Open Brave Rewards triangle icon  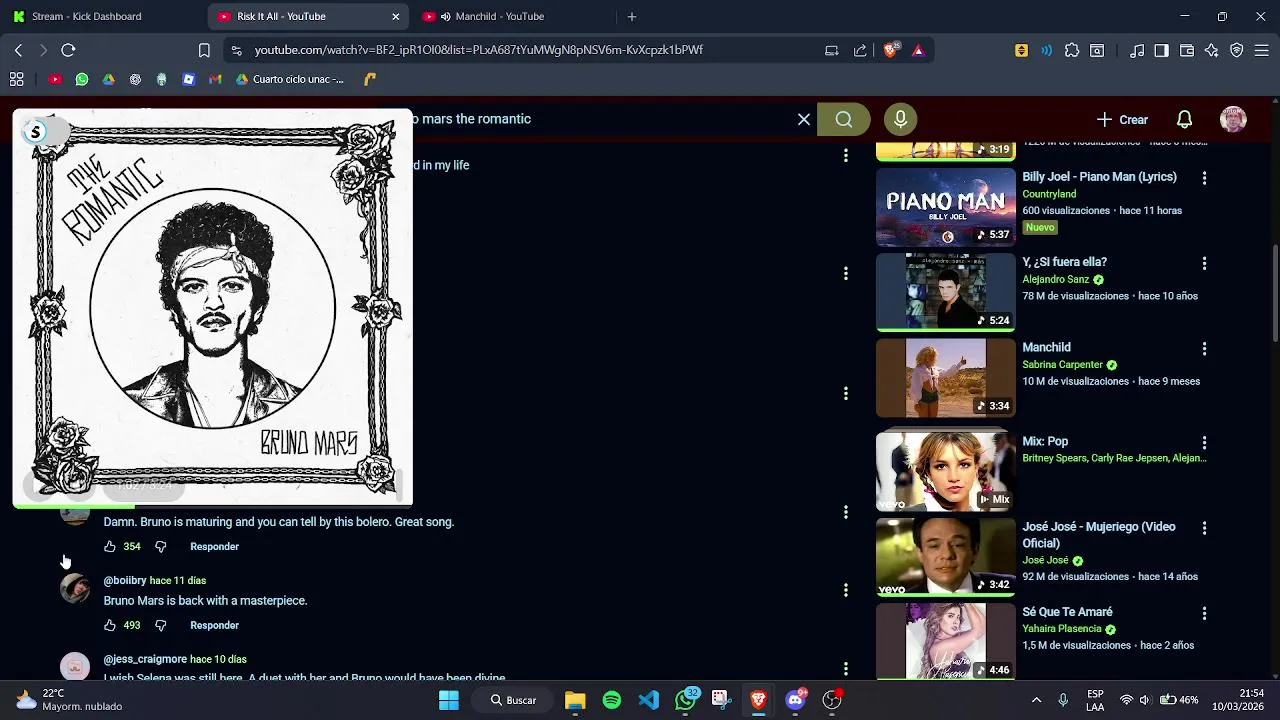918,50
